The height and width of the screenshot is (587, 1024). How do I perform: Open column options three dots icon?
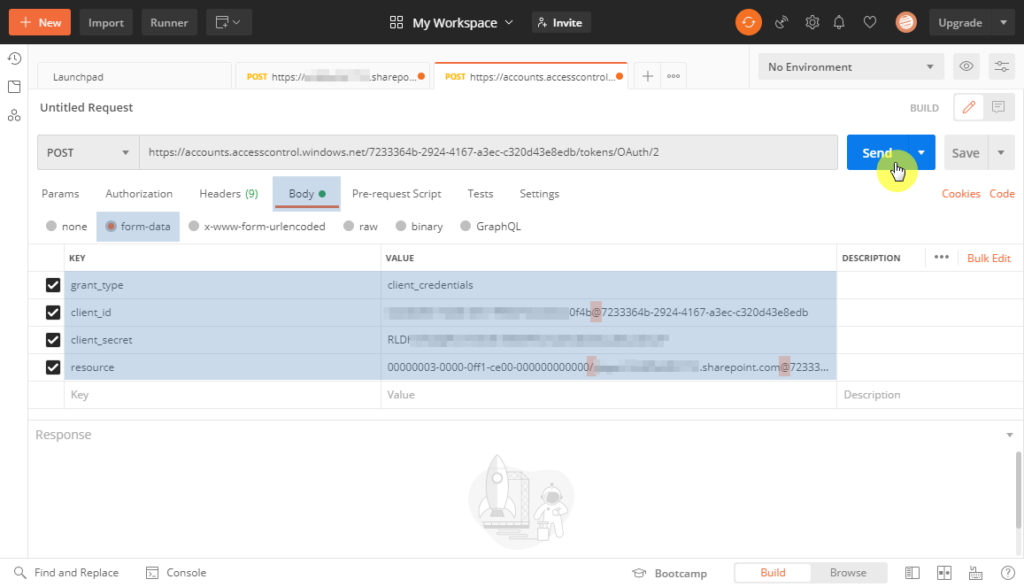coord(941,257)
